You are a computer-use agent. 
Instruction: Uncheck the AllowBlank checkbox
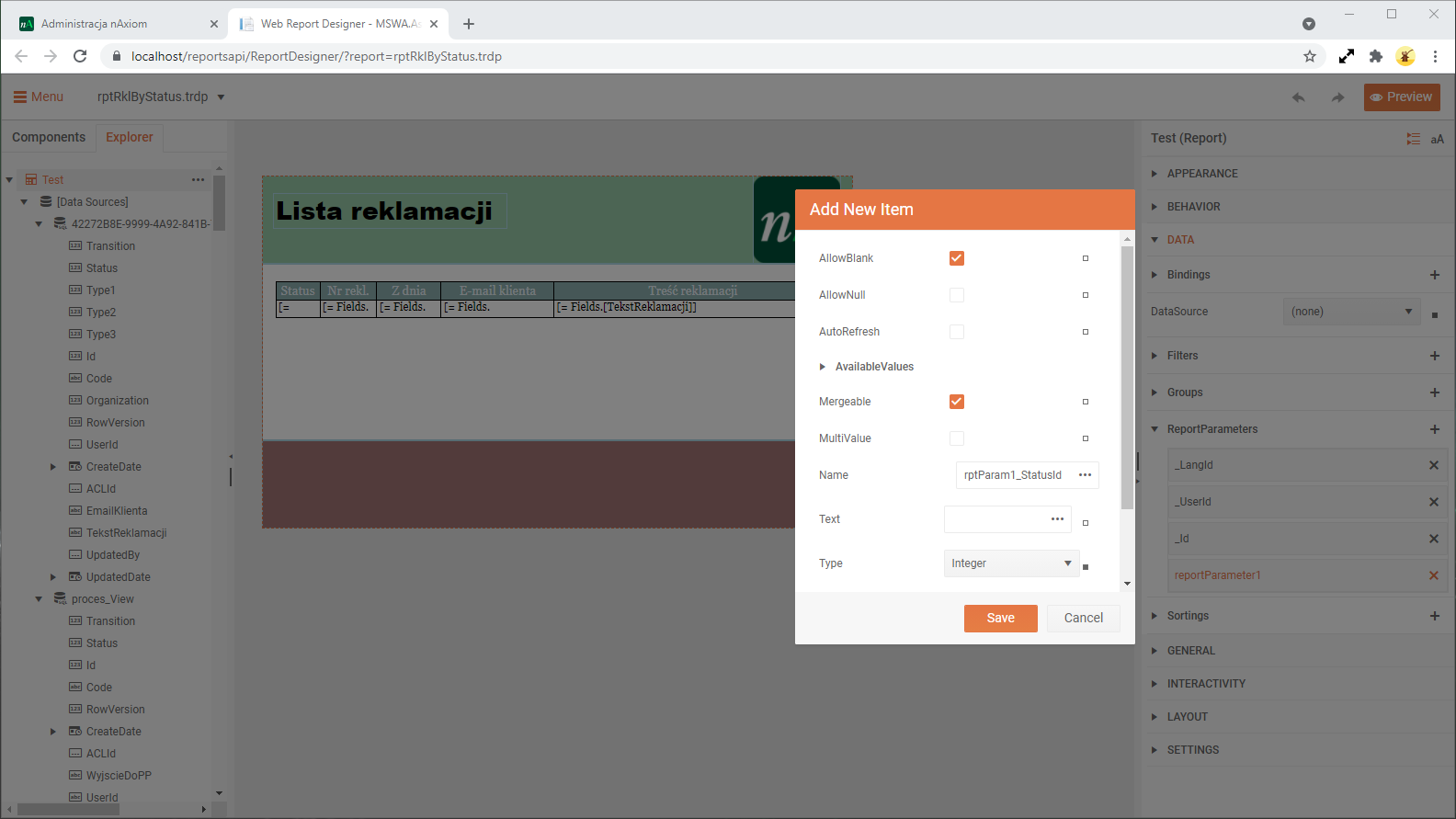957,258
